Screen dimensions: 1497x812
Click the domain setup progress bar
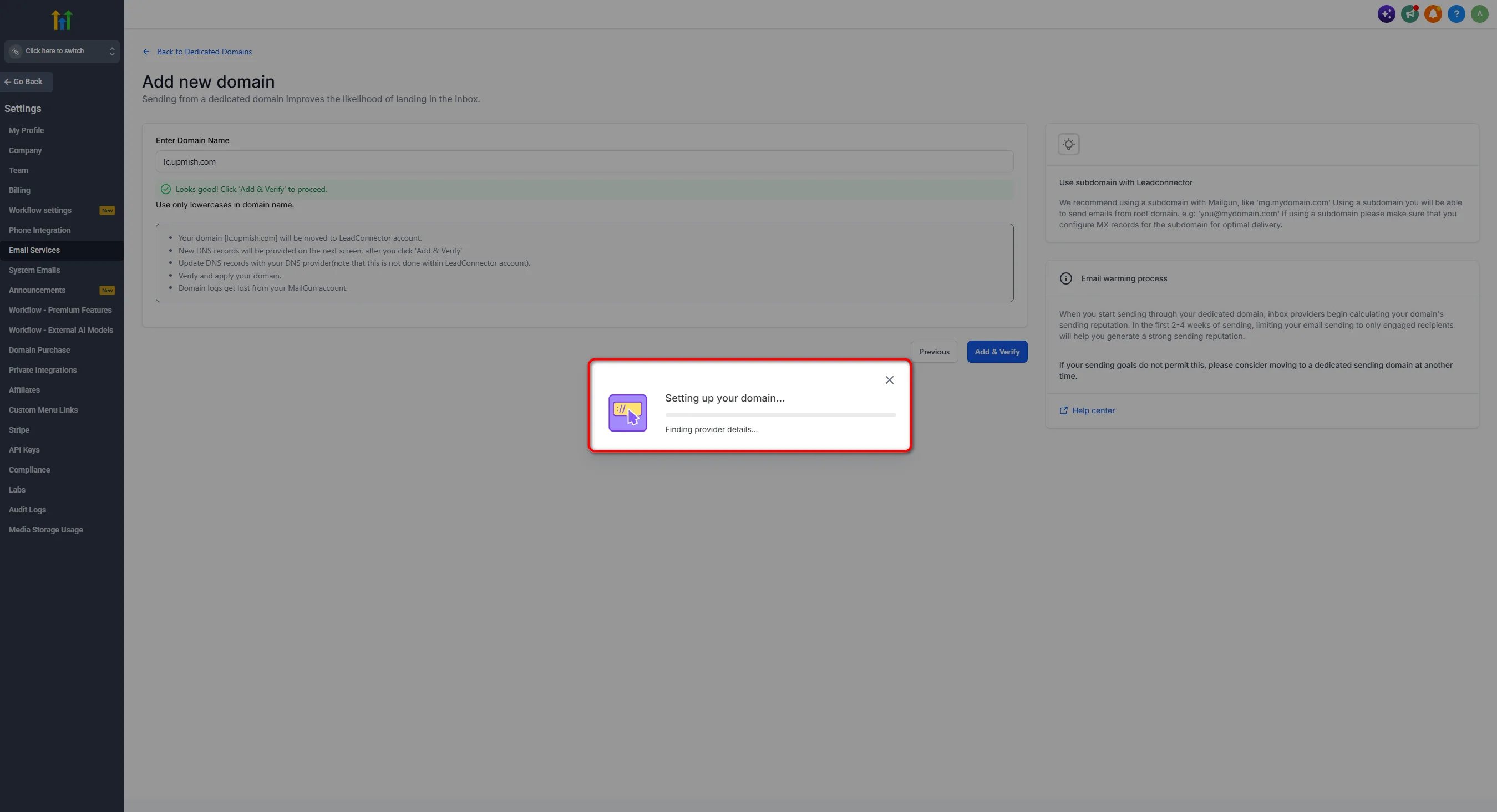780,415
